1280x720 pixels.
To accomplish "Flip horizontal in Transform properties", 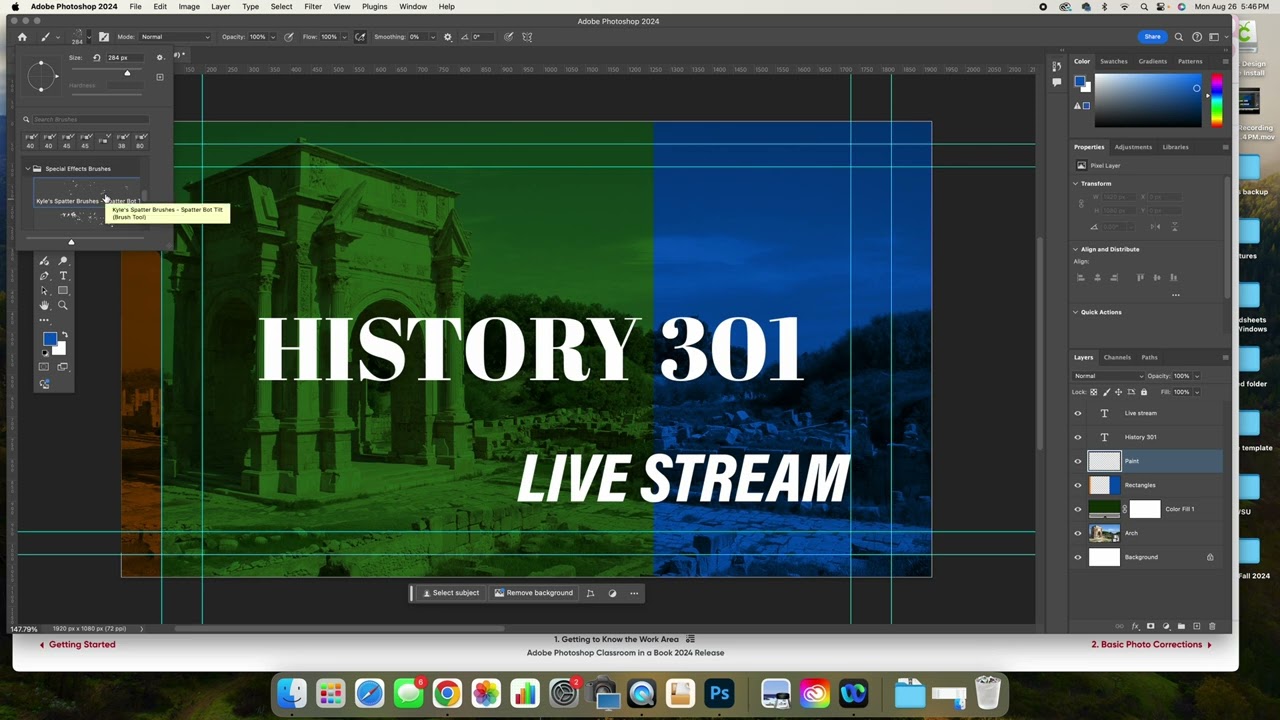I will click(x=1155, y=227).
